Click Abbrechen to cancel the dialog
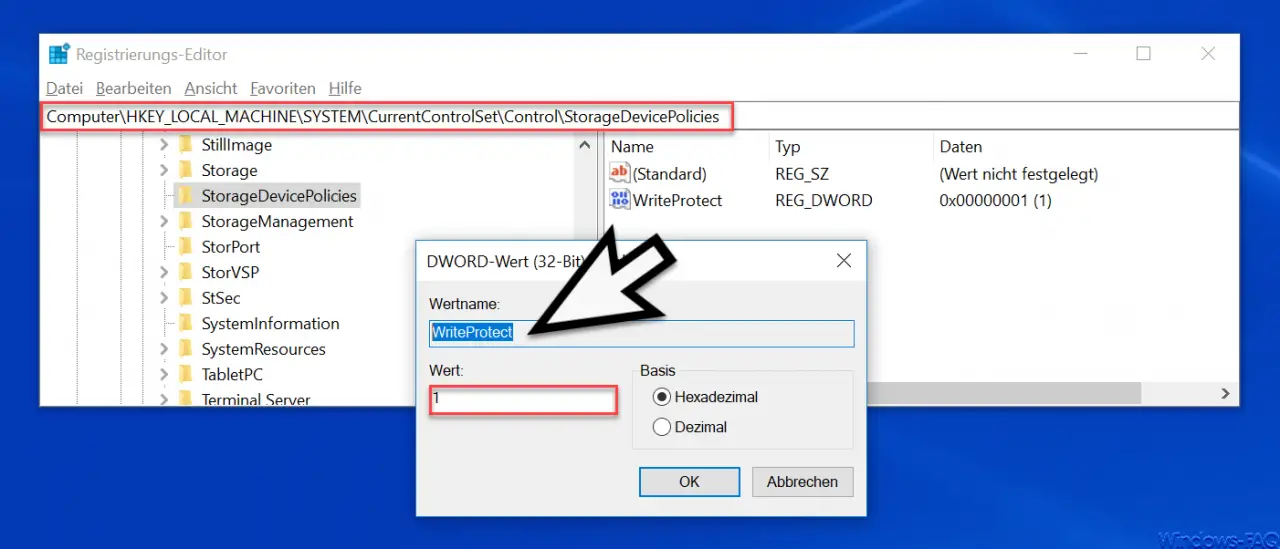This screenshot has width=1280, height=549. point(802,481)
